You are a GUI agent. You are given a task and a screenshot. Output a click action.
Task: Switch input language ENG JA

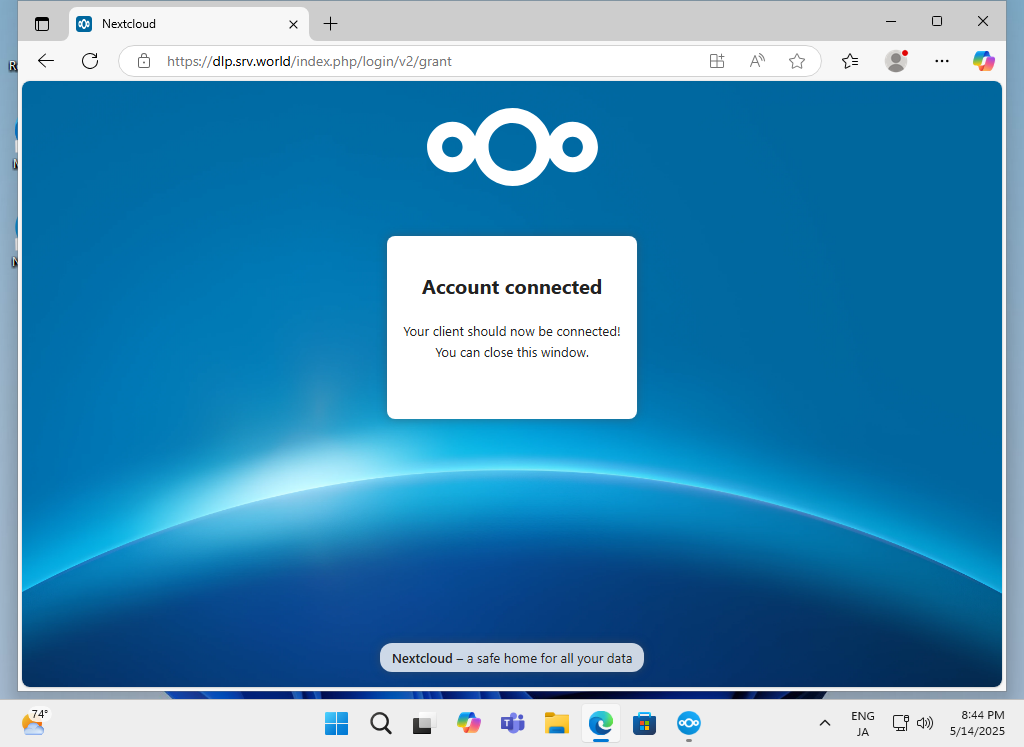pyautogui.click(x=863, y=723)
